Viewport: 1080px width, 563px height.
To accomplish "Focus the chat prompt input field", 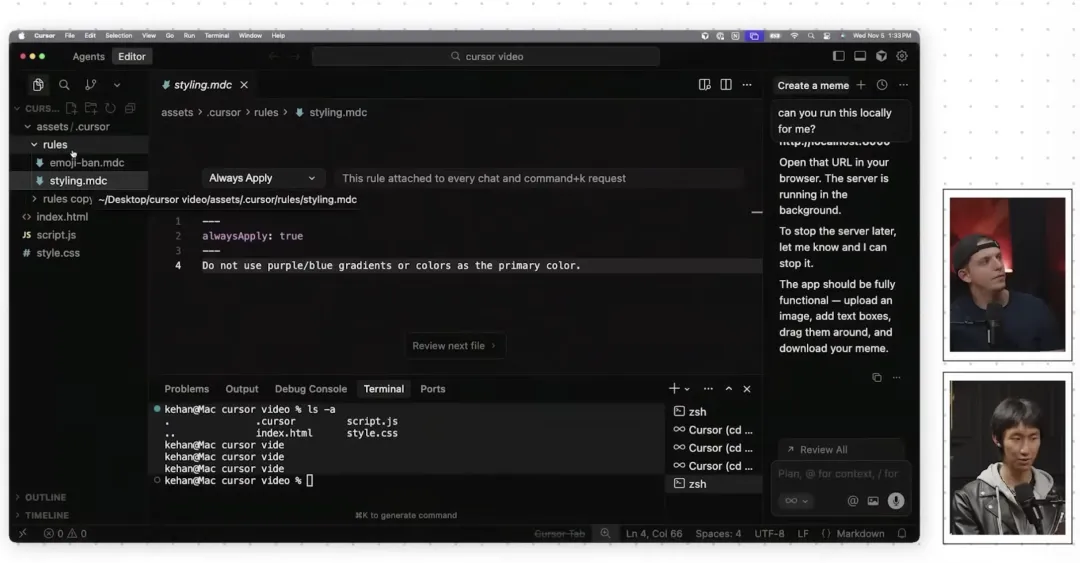I will (840, 474).
